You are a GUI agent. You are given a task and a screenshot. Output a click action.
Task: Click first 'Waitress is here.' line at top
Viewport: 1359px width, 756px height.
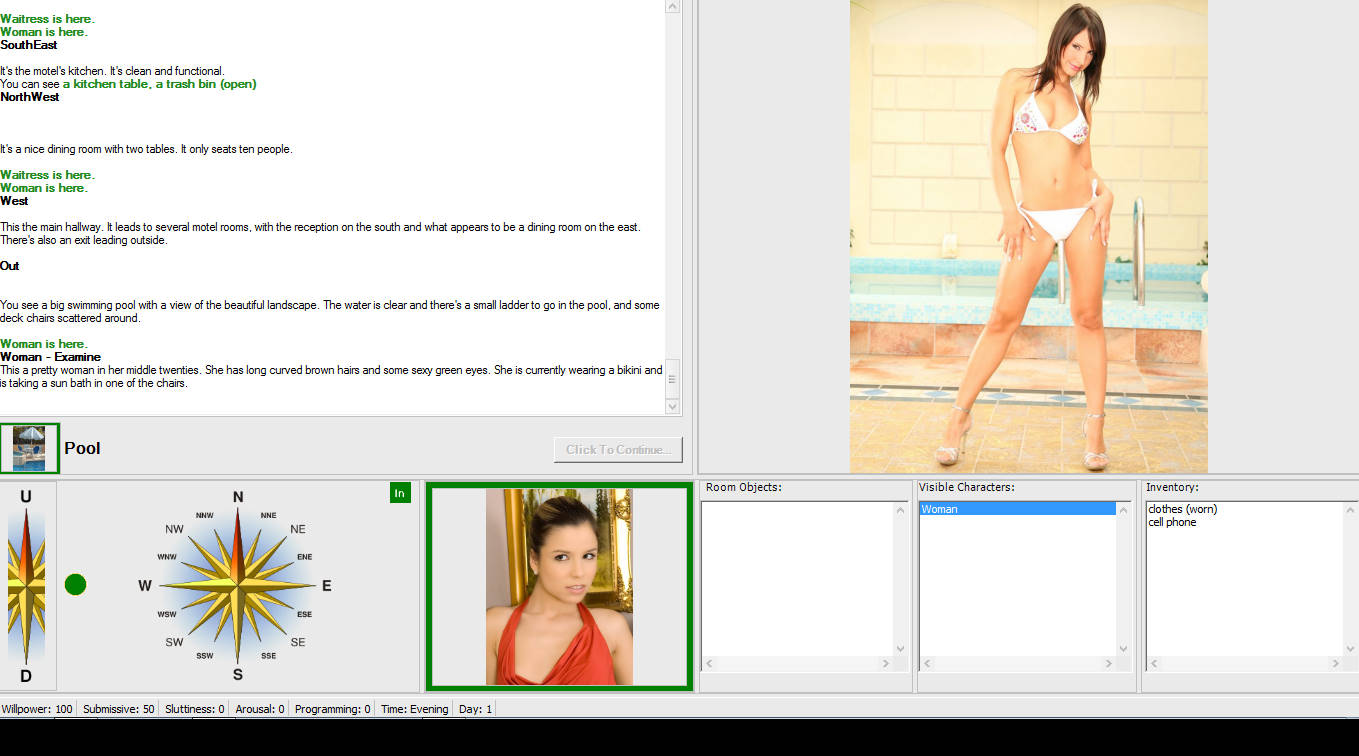tap(48, 19)
